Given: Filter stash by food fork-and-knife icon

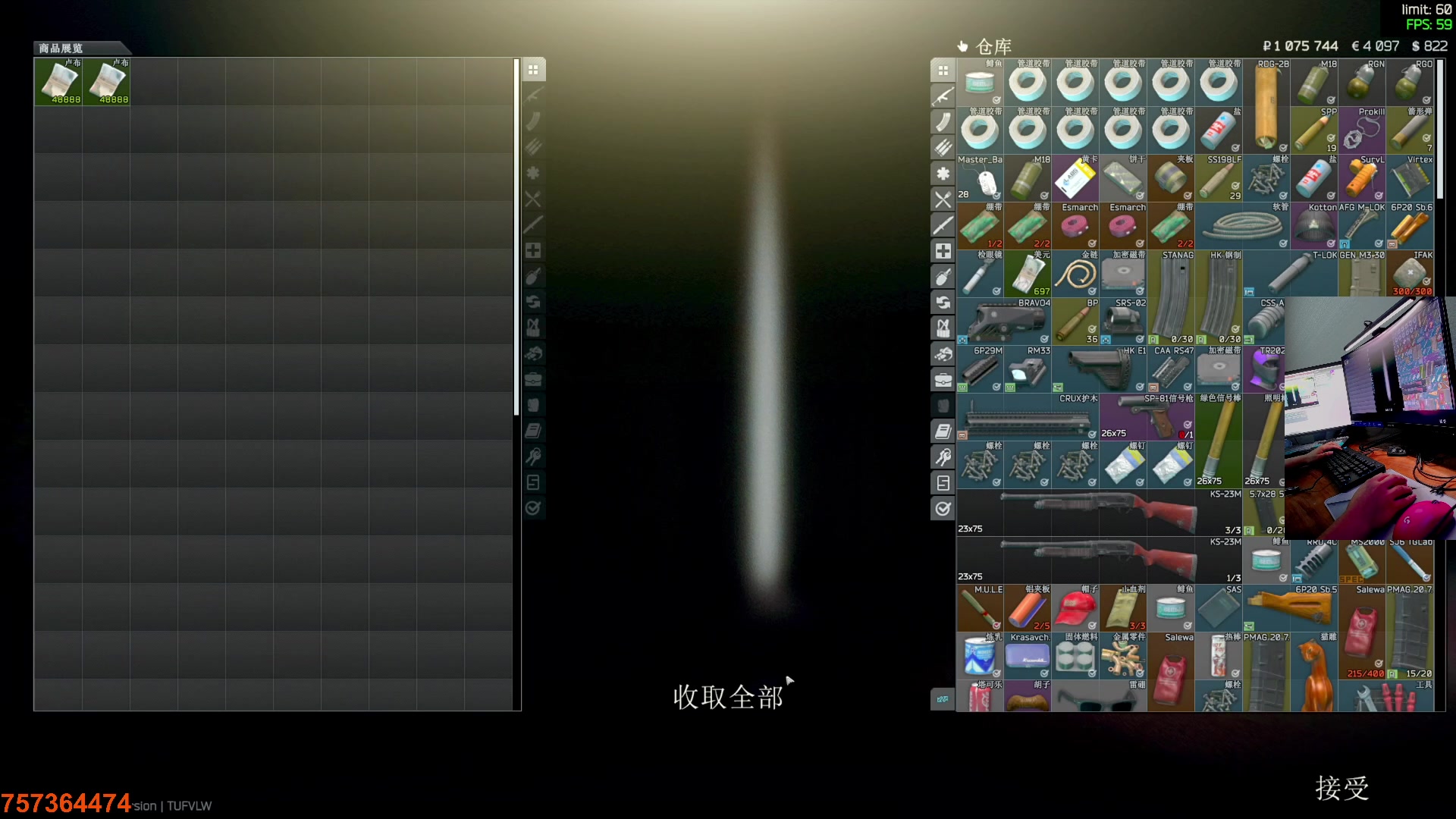Looking at the screenshot, I should [943, 199].
